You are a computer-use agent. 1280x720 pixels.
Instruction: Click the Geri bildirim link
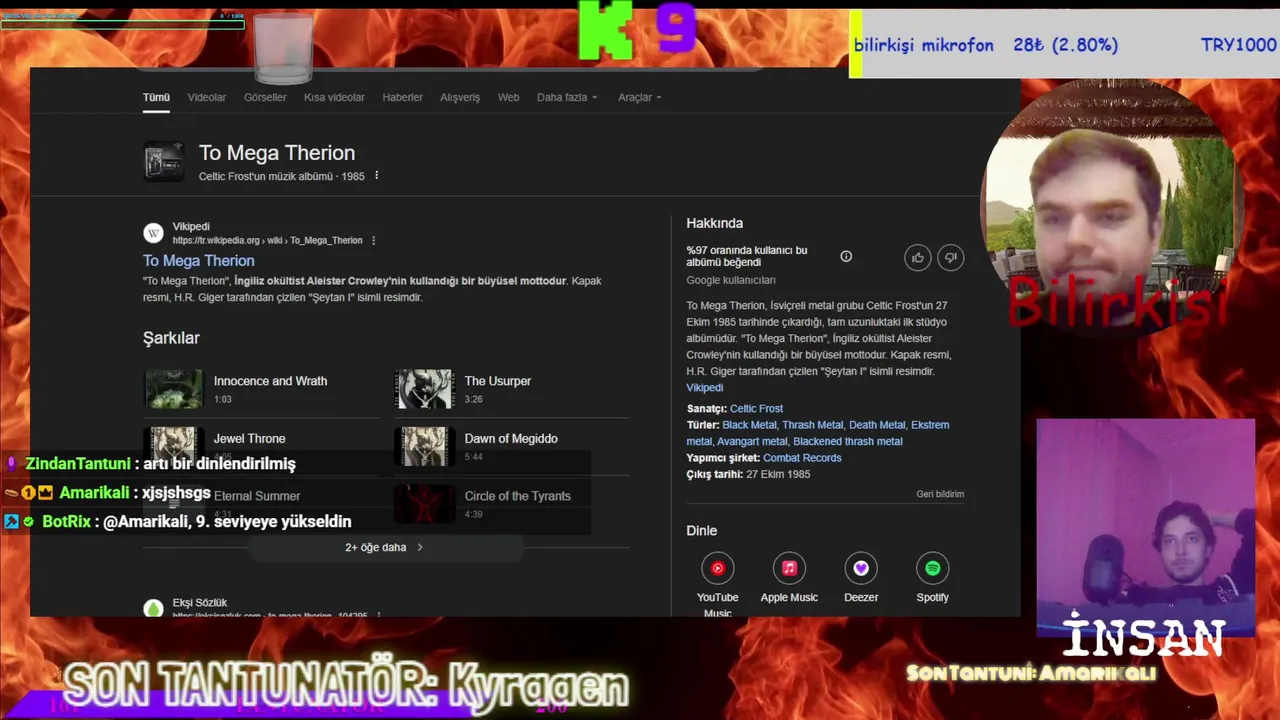pos(940,494)
